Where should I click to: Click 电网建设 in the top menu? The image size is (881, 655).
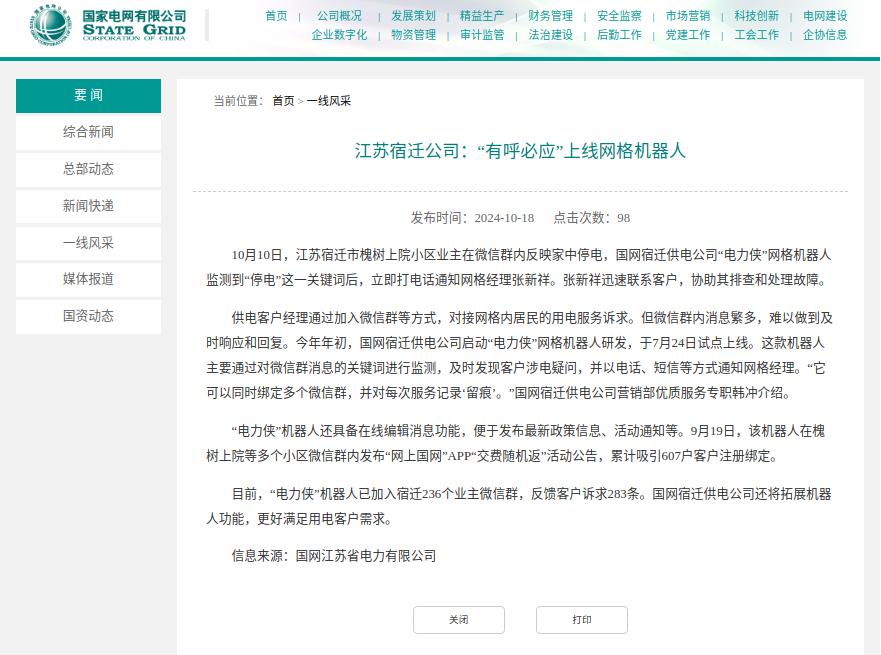pyautogui.click(x=825, y=16)
